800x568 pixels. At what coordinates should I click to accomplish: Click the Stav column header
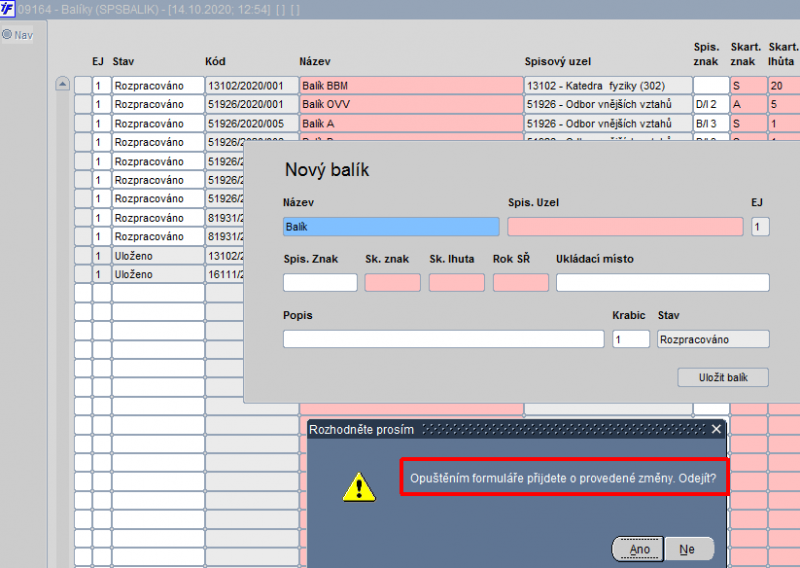(x=123, y=61)
